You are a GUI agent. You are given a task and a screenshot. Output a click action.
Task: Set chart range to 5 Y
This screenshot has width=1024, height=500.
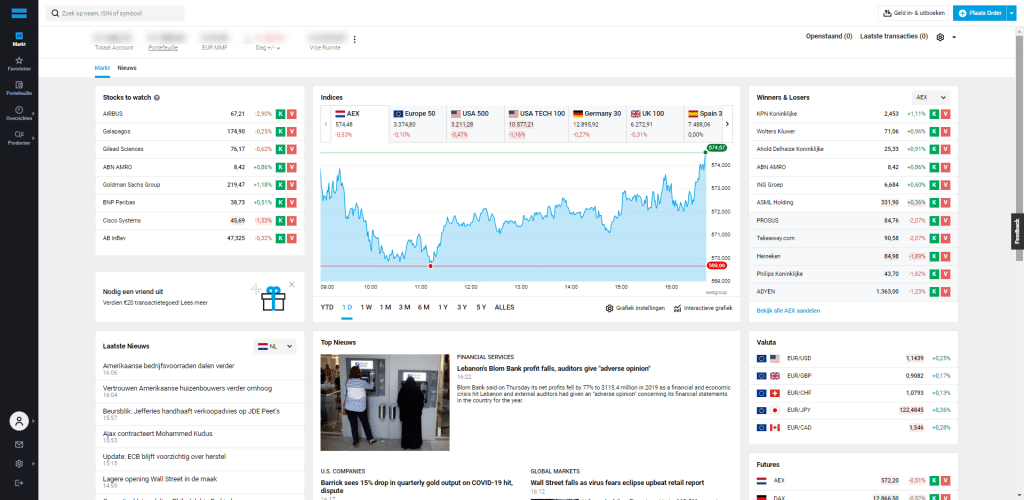(x=481, y=307)
